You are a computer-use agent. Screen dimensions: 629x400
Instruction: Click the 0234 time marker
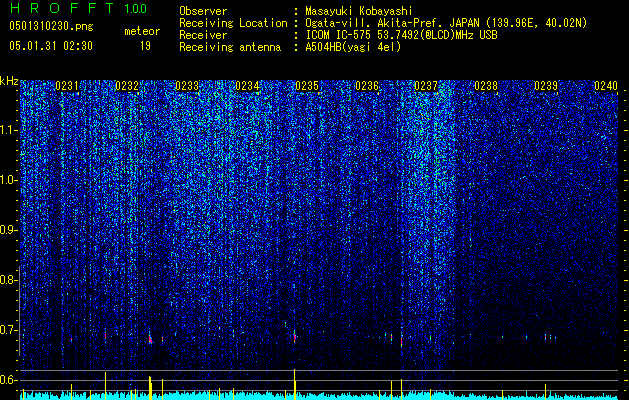(x=247, y=86)
